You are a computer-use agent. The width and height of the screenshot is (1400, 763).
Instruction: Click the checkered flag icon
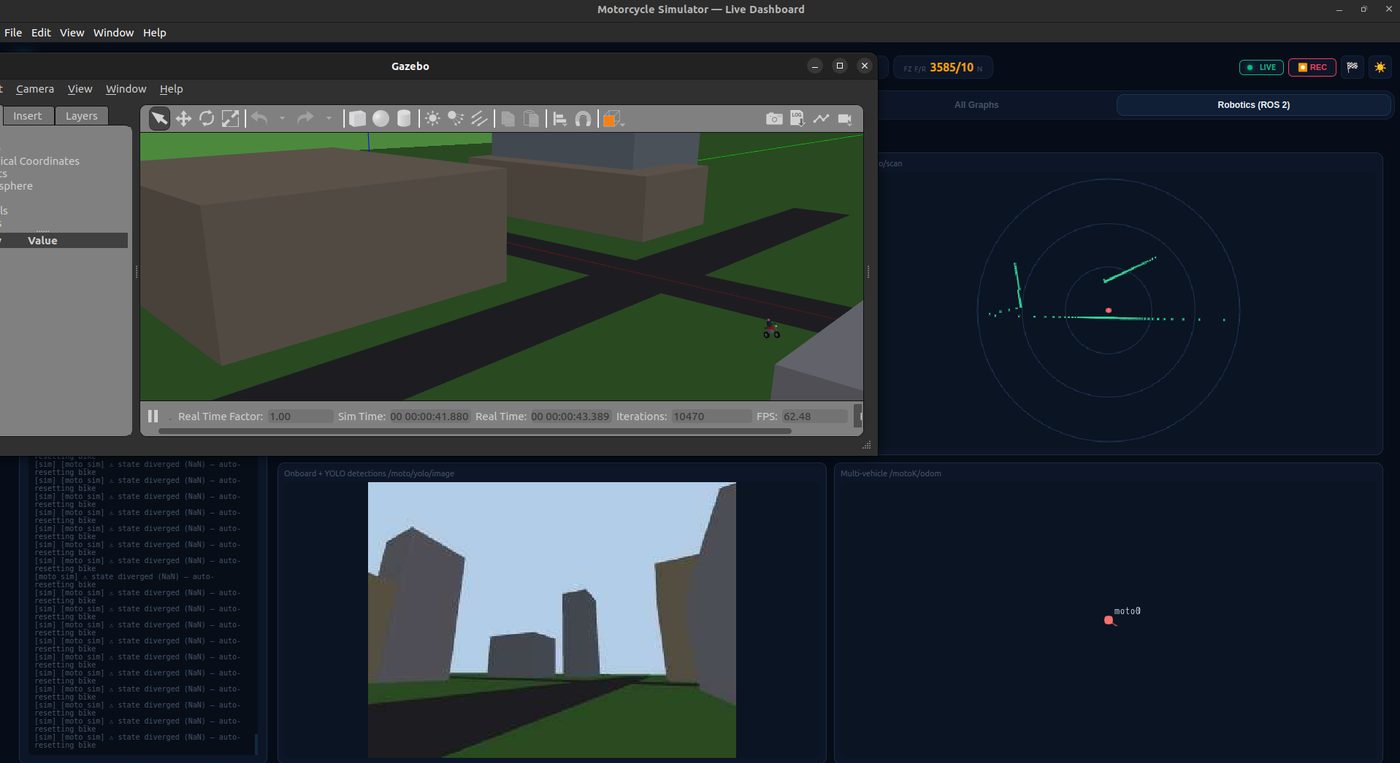pyautogui.click(x=1352, y=67)
